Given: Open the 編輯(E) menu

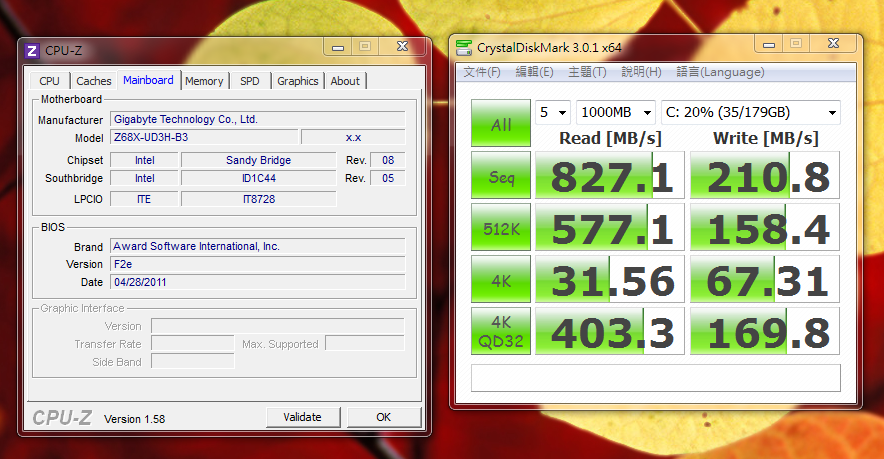Looking at the screenshot, I should pyautogui.click(x=534, y=72).
